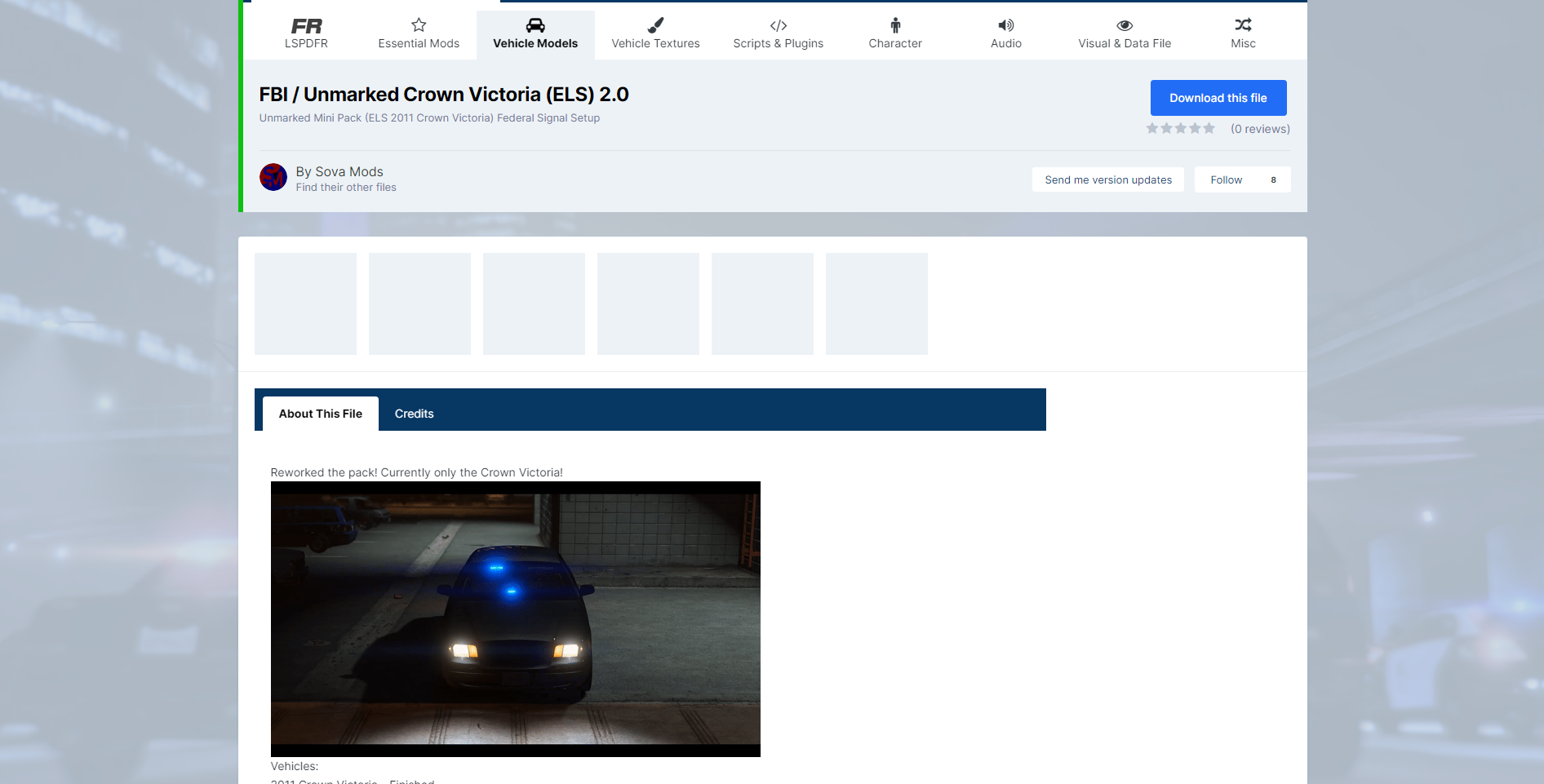Open the third screenshot thumbnail placeholder

(x=534, y=303)
